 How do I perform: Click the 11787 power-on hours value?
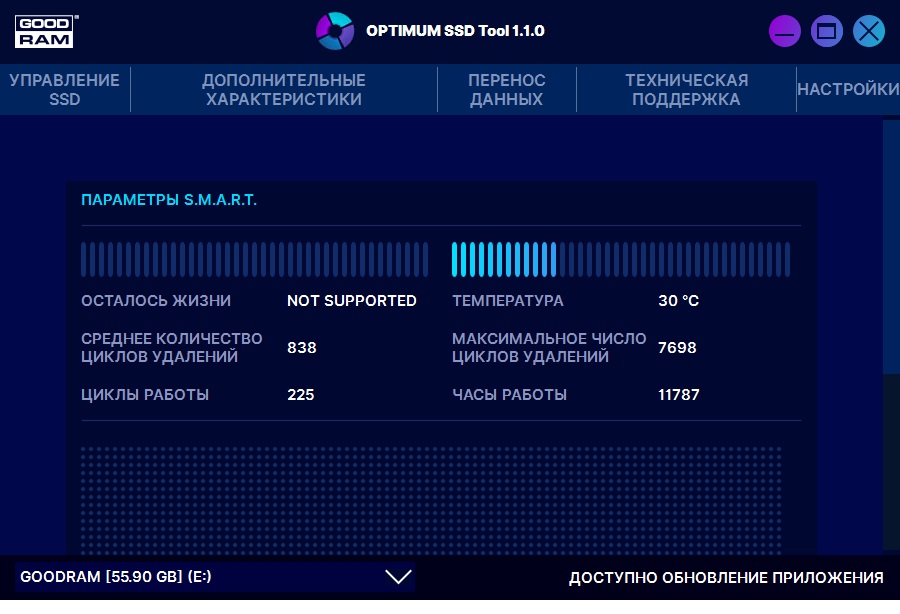[679, 395]
